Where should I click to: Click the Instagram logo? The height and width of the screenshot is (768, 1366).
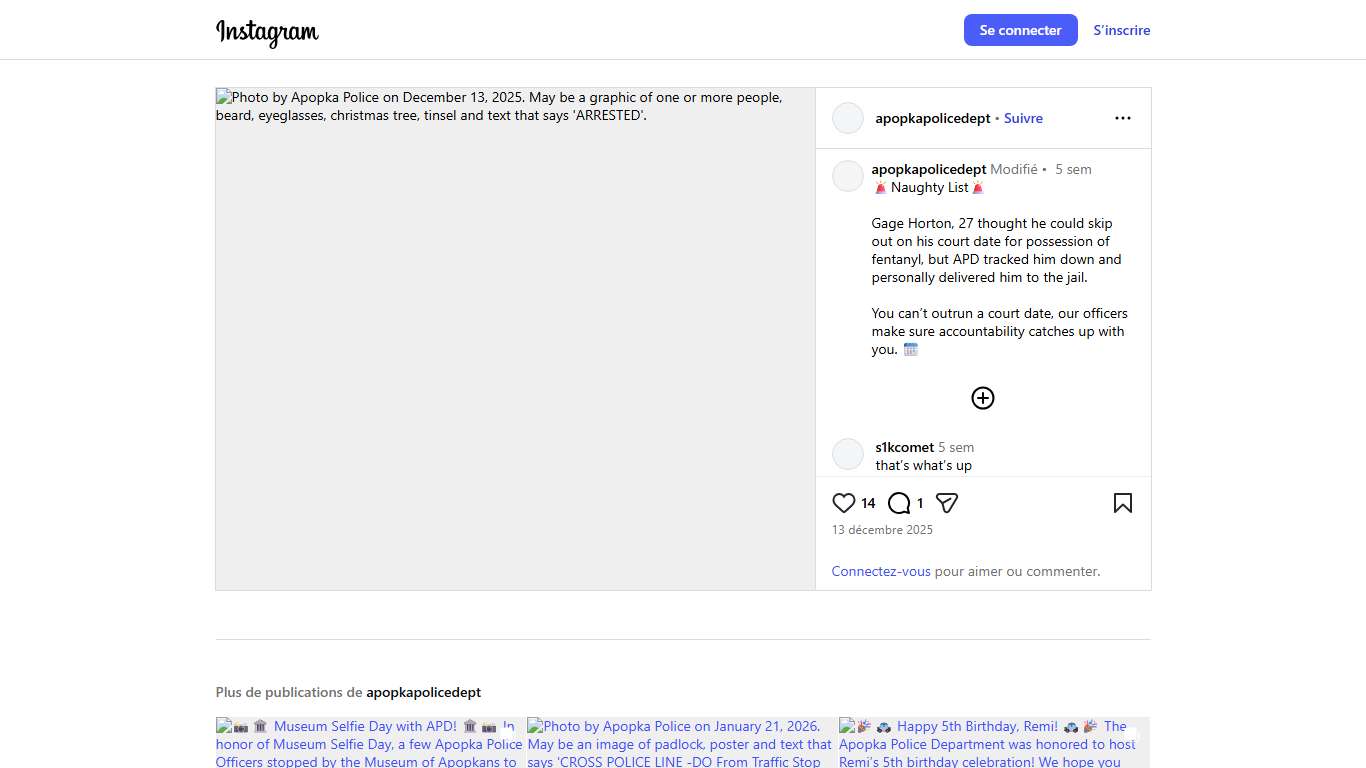tap(267, 32)
